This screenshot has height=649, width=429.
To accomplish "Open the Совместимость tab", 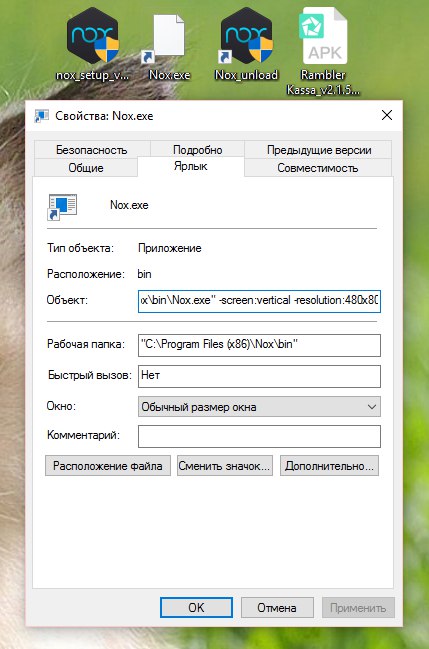I will click(318, 168).
